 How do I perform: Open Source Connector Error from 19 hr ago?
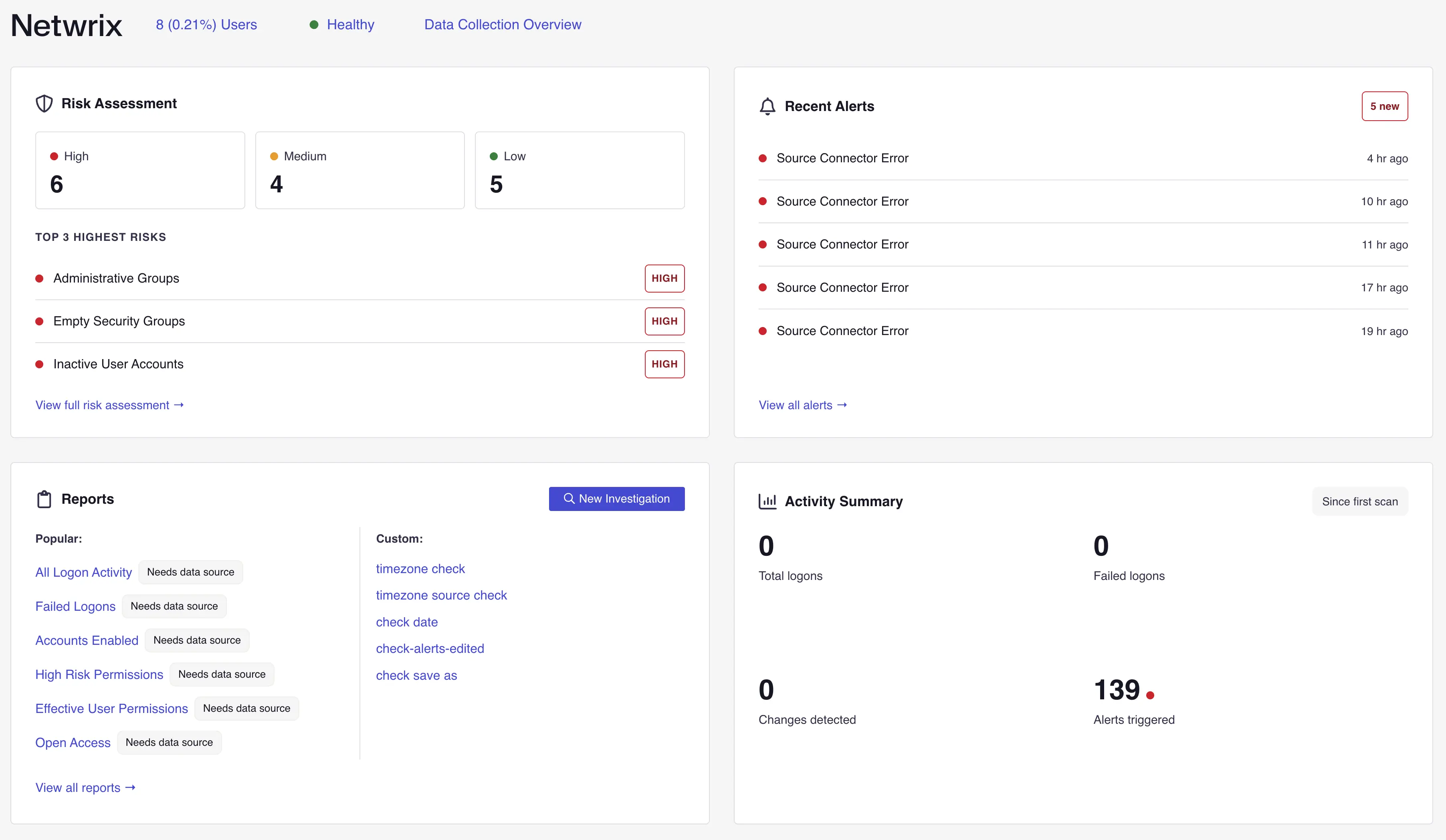pyautogui.click(x=1083, y=331)
